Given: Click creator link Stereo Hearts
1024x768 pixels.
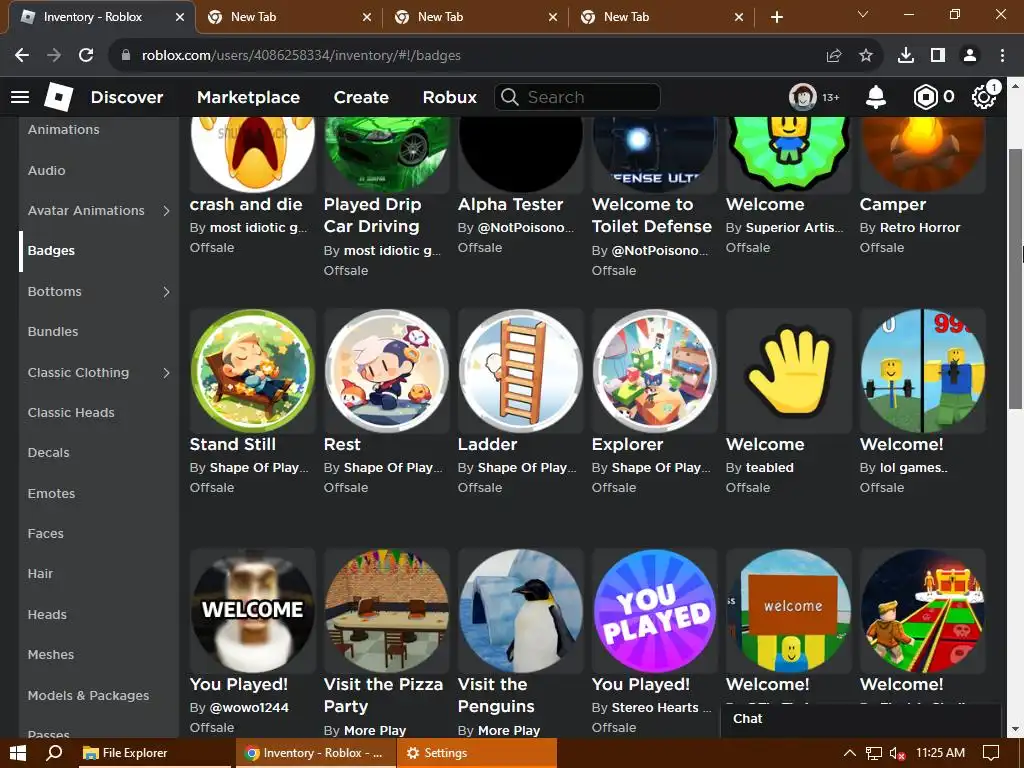Looking at the screenshot, I should (660, 707).
